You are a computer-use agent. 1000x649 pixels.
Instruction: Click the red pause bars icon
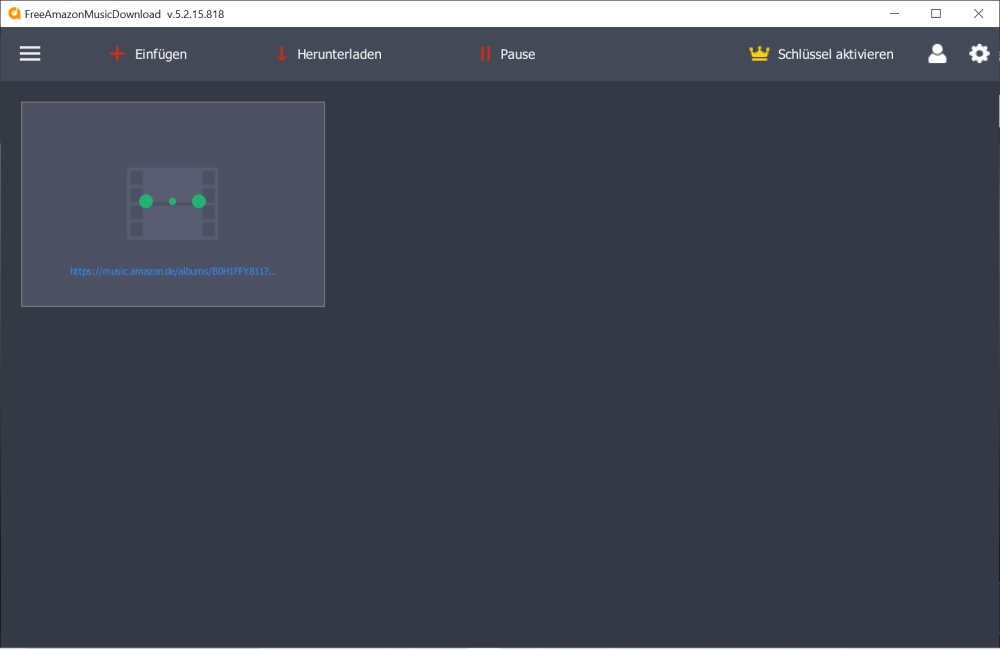485,54
